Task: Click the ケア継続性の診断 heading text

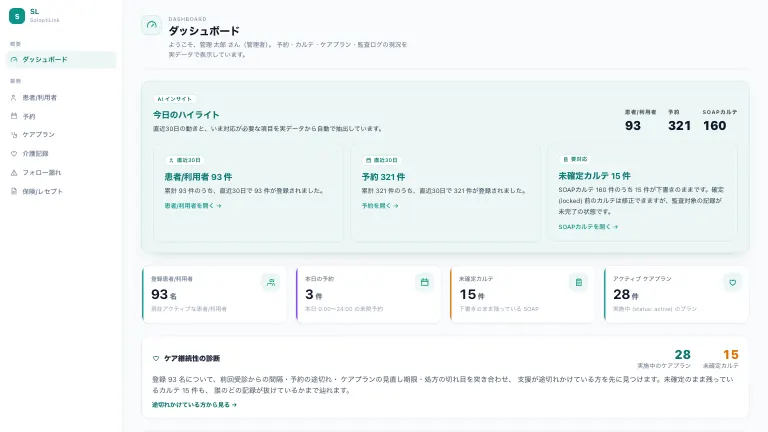Action: pyautogui.click(x=192, y=359)
